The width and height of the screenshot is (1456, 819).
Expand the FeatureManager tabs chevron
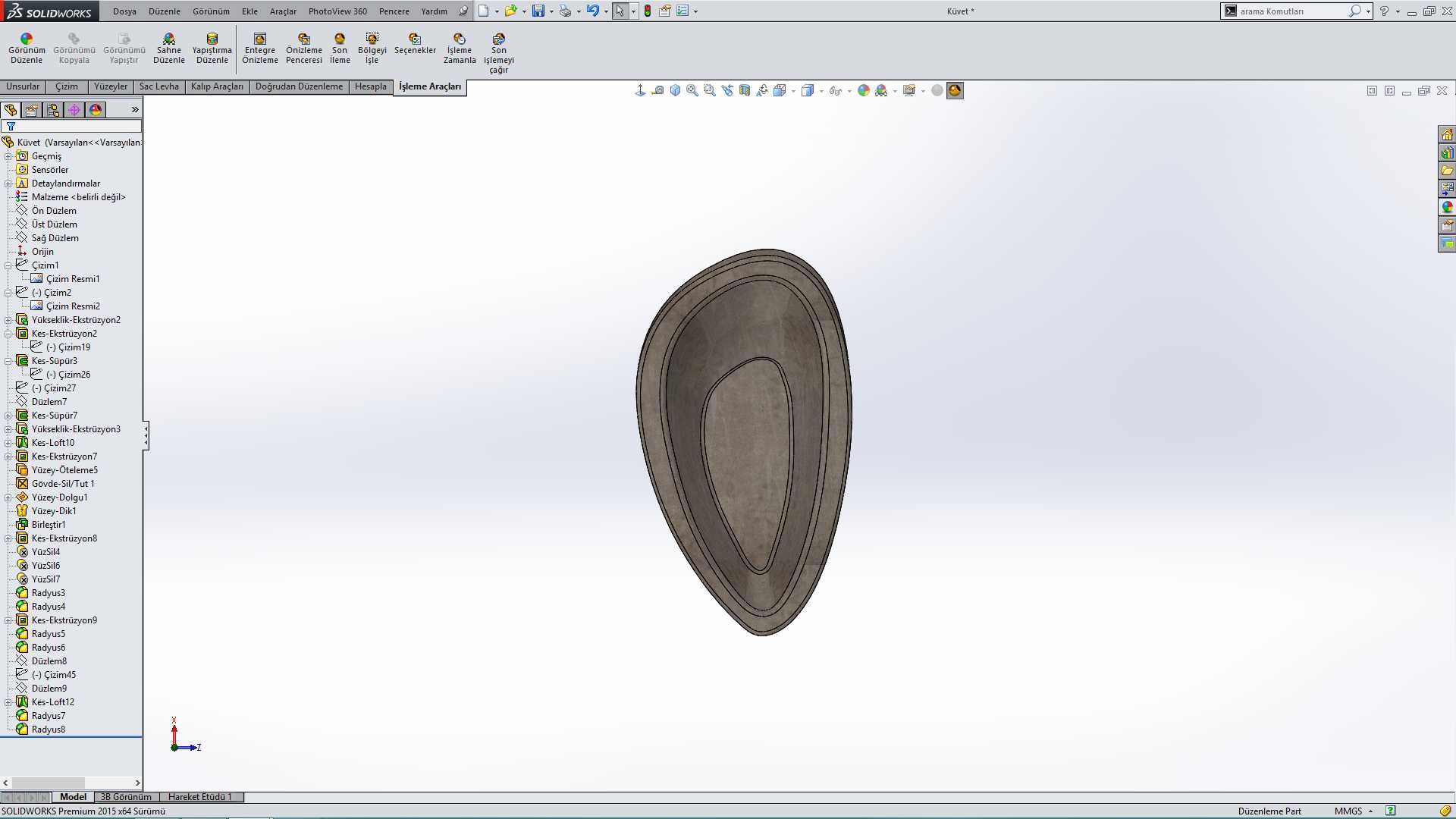point(135,110)
